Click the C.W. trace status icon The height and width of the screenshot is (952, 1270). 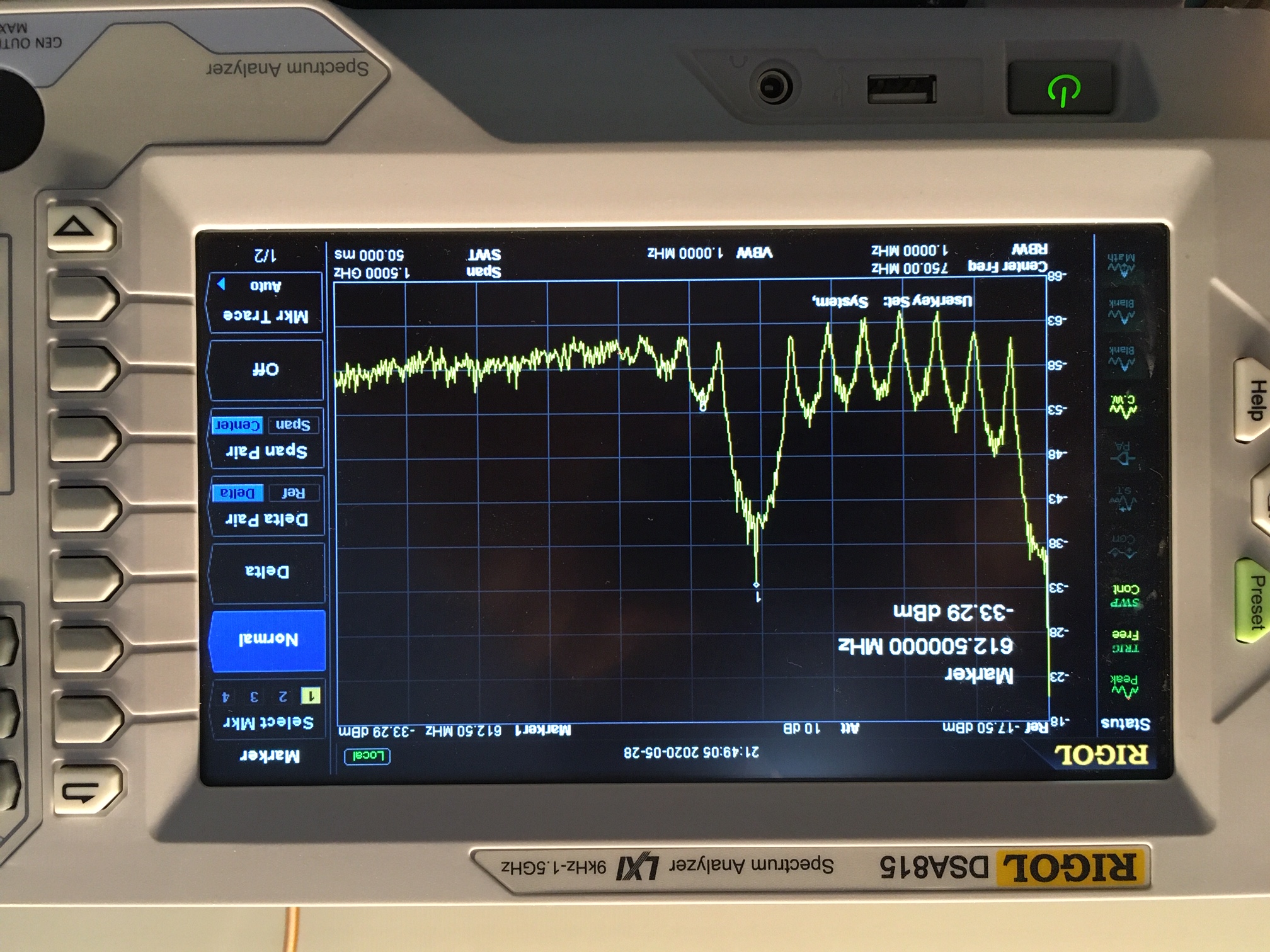click(1123, 406)
